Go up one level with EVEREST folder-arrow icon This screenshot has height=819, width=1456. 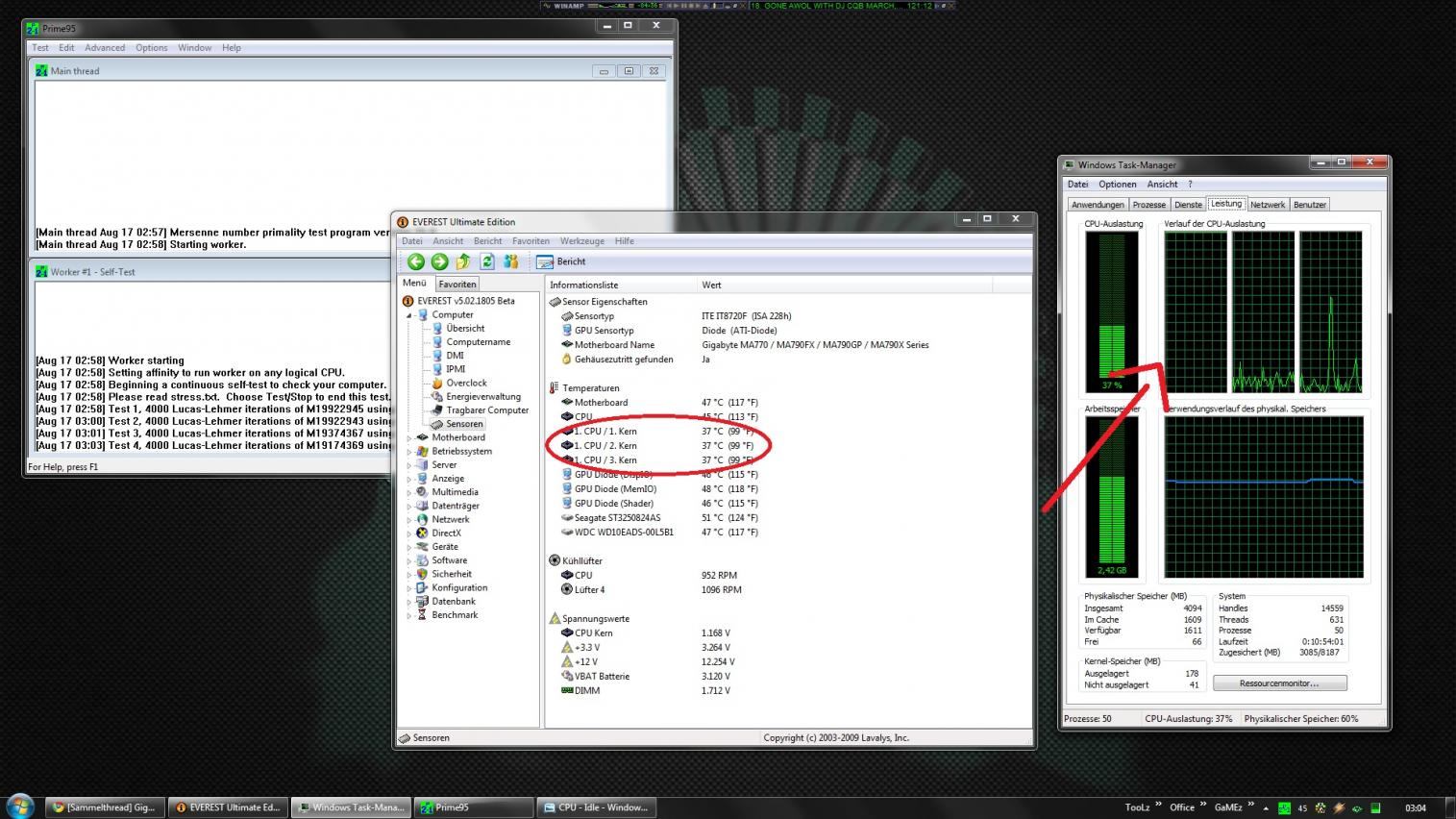[463, 261]
